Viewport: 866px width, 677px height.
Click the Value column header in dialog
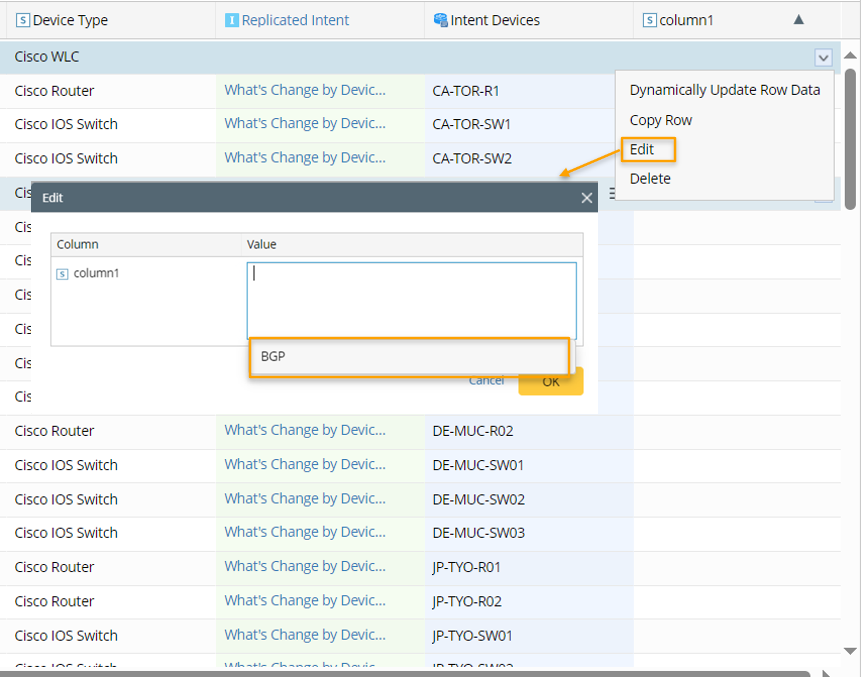411,245
